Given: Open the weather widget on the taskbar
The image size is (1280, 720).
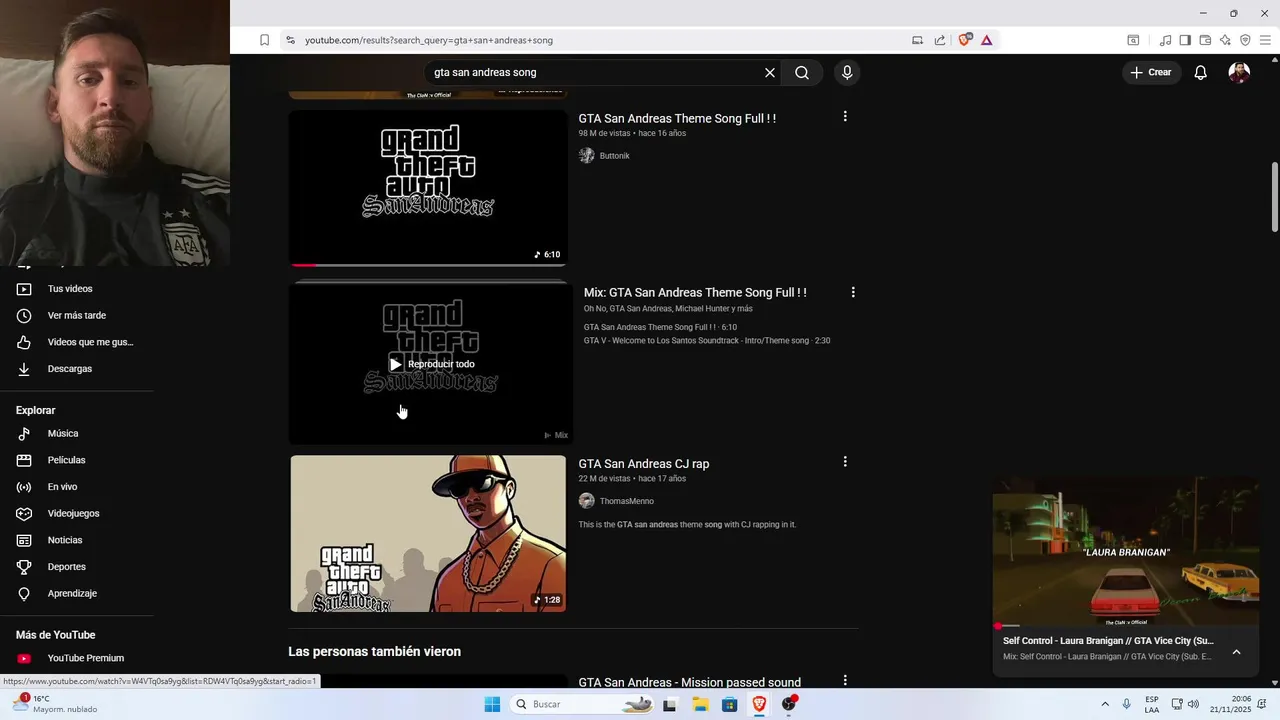Looking at the screenshot, I should tap(56, 704).
